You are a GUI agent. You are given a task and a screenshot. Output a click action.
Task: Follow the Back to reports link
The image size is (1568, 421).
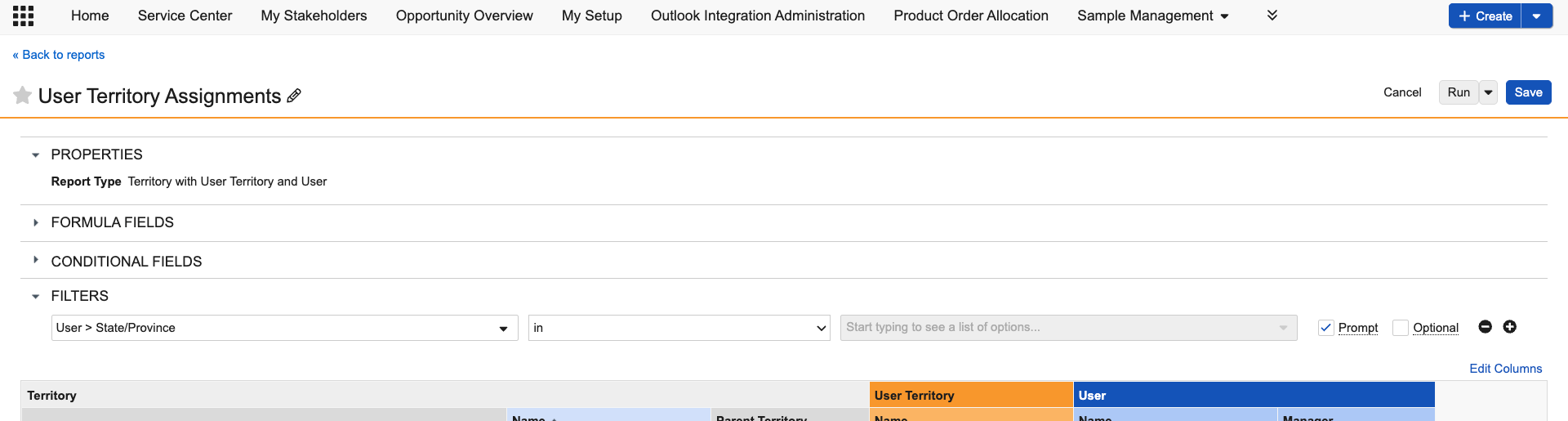coord(59,55)
